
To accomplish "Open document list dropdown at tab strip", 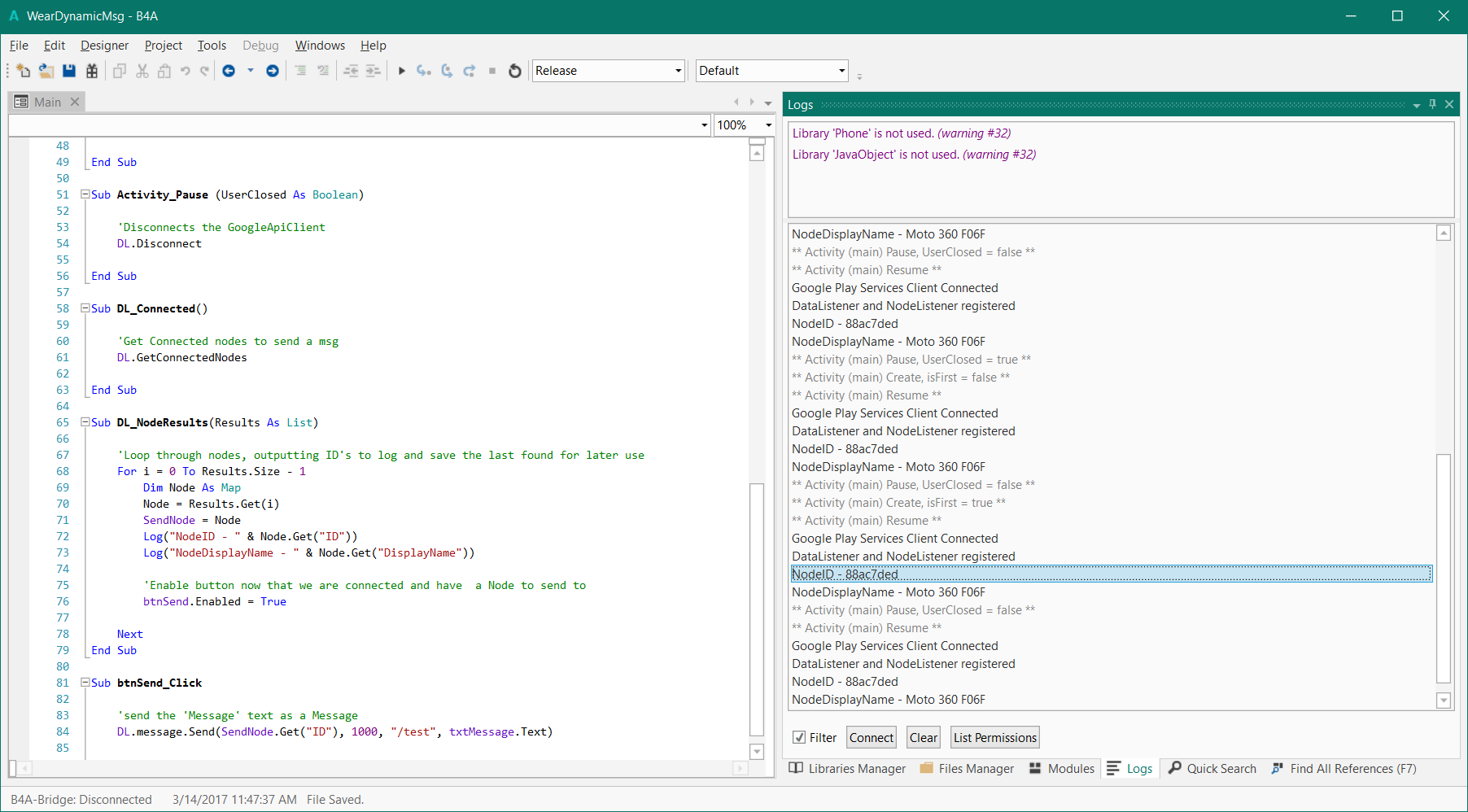I will 768,103.
